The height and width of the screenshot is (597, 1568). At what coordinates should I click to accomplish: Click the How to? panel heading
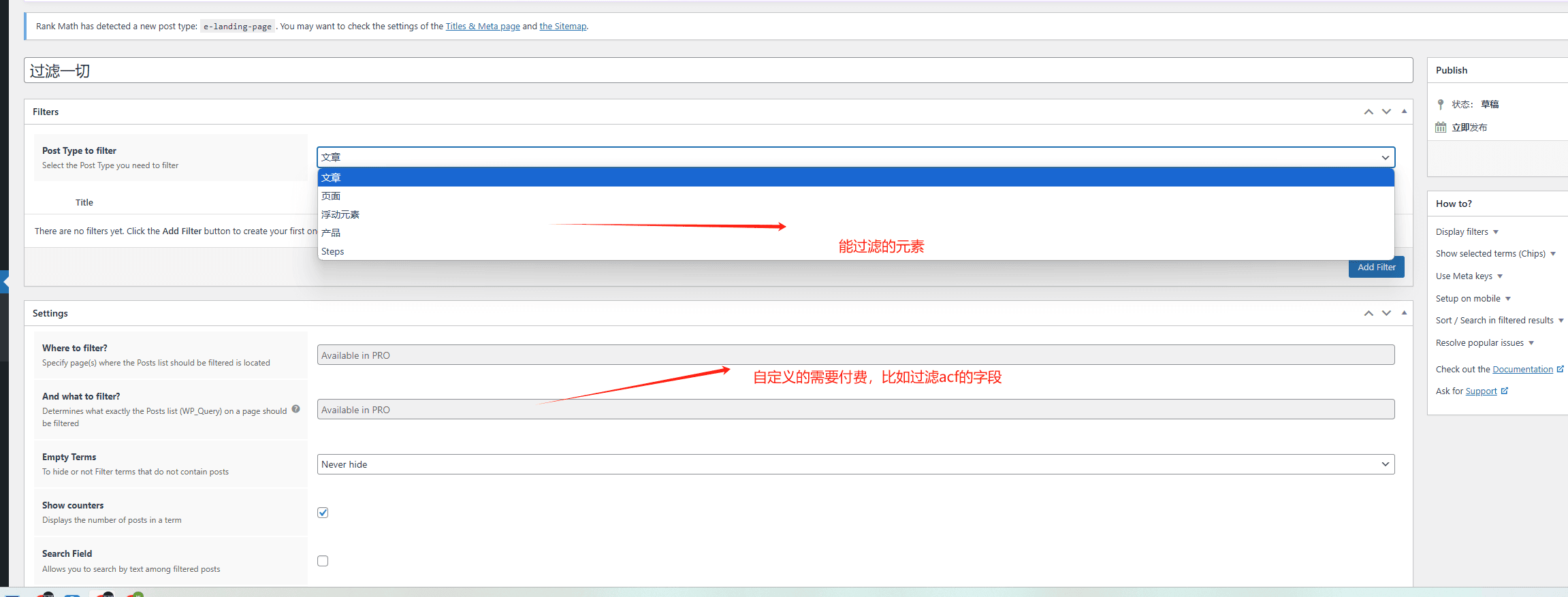click(1454, 204)
